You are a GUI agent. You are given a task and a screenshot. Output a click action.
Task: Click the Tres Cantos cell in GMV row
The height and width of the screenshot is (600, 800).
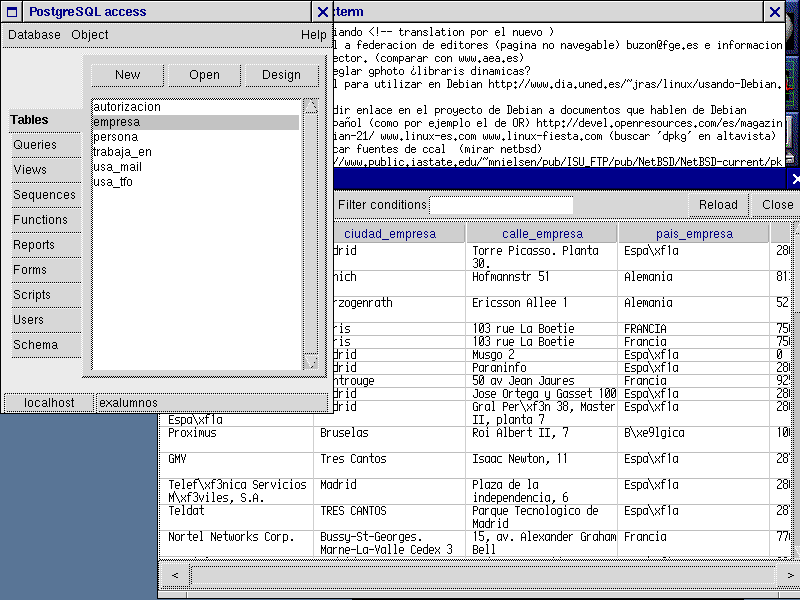[389, 465]
